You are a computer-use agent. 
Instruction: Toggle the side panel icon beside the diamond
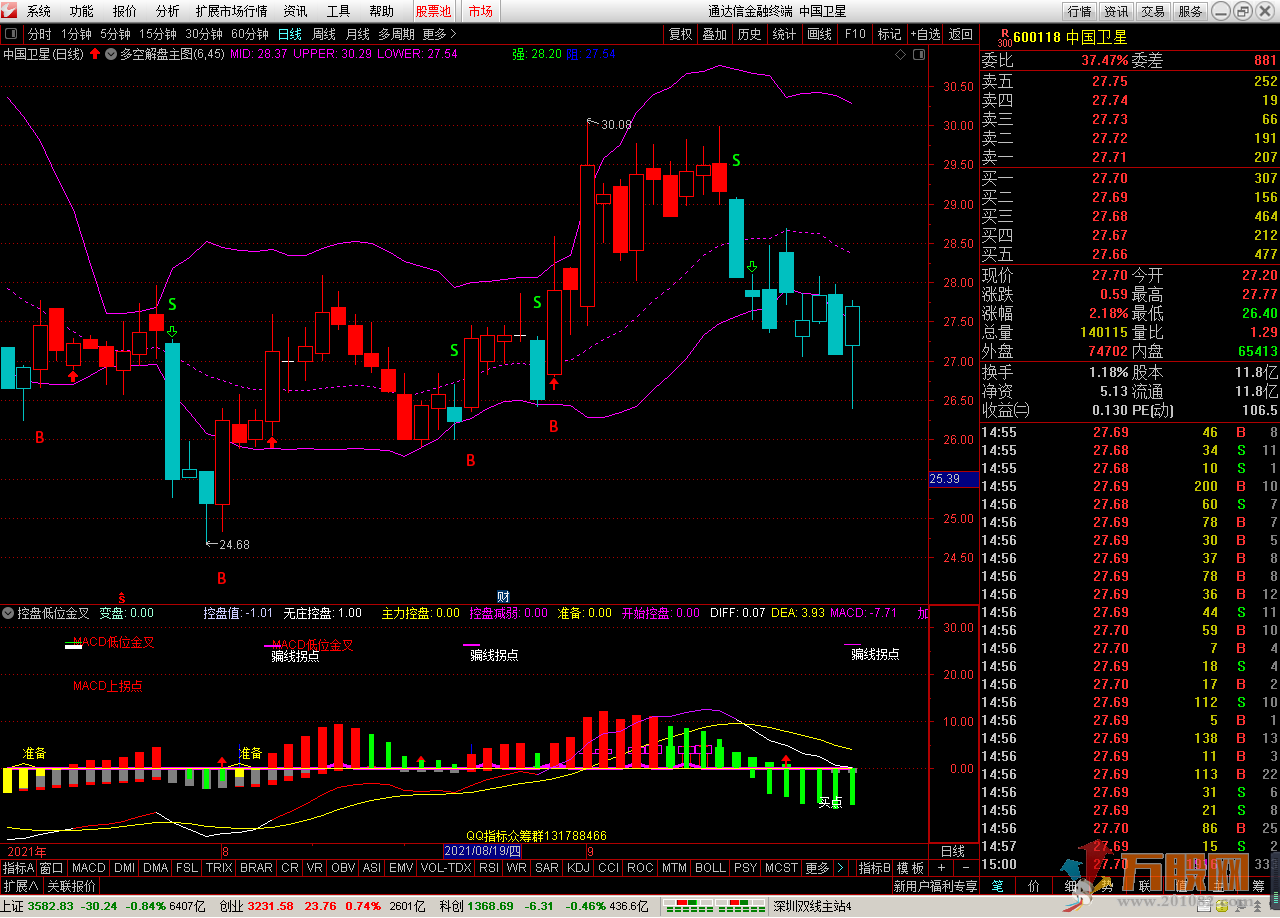[x=918, y=54]
